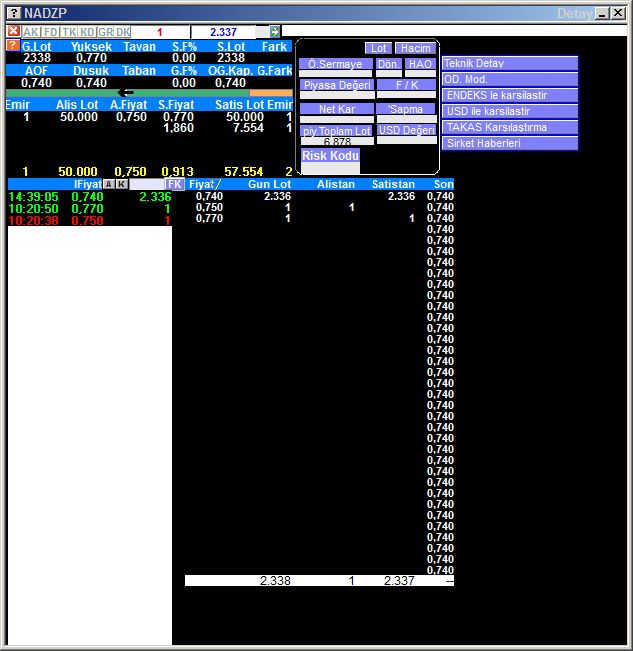Click the green-orange buy/sell ratio bar
Screen dimensions: 633x651
(x=149, y=93)
